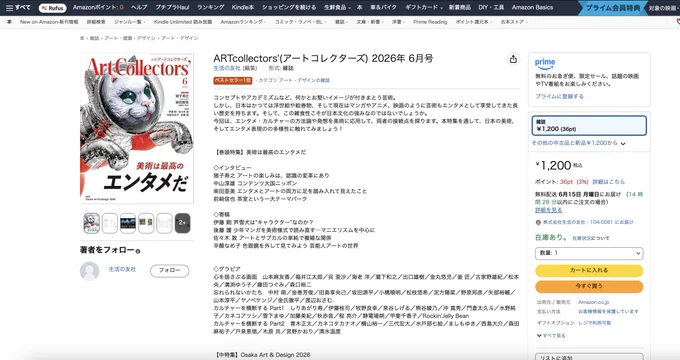Click the Amazon.co.jp seller link
This screenshot has width=680, height=360.
click(x=593, y=302)
